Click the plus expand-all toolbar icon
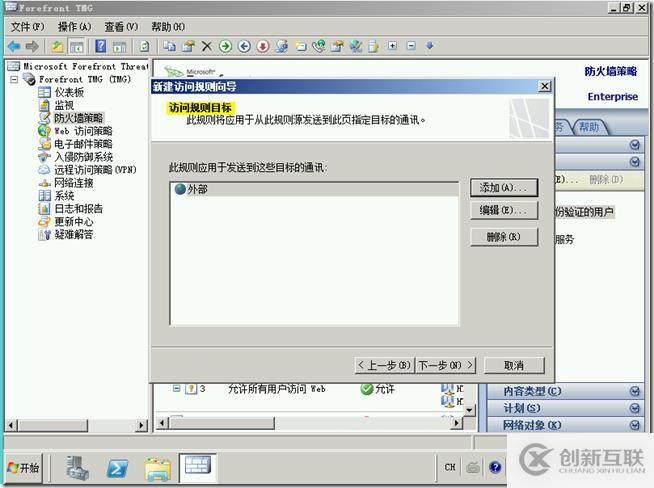Image resolution: width=654 pixels, height=488 pixels. [x=392, y=46]
